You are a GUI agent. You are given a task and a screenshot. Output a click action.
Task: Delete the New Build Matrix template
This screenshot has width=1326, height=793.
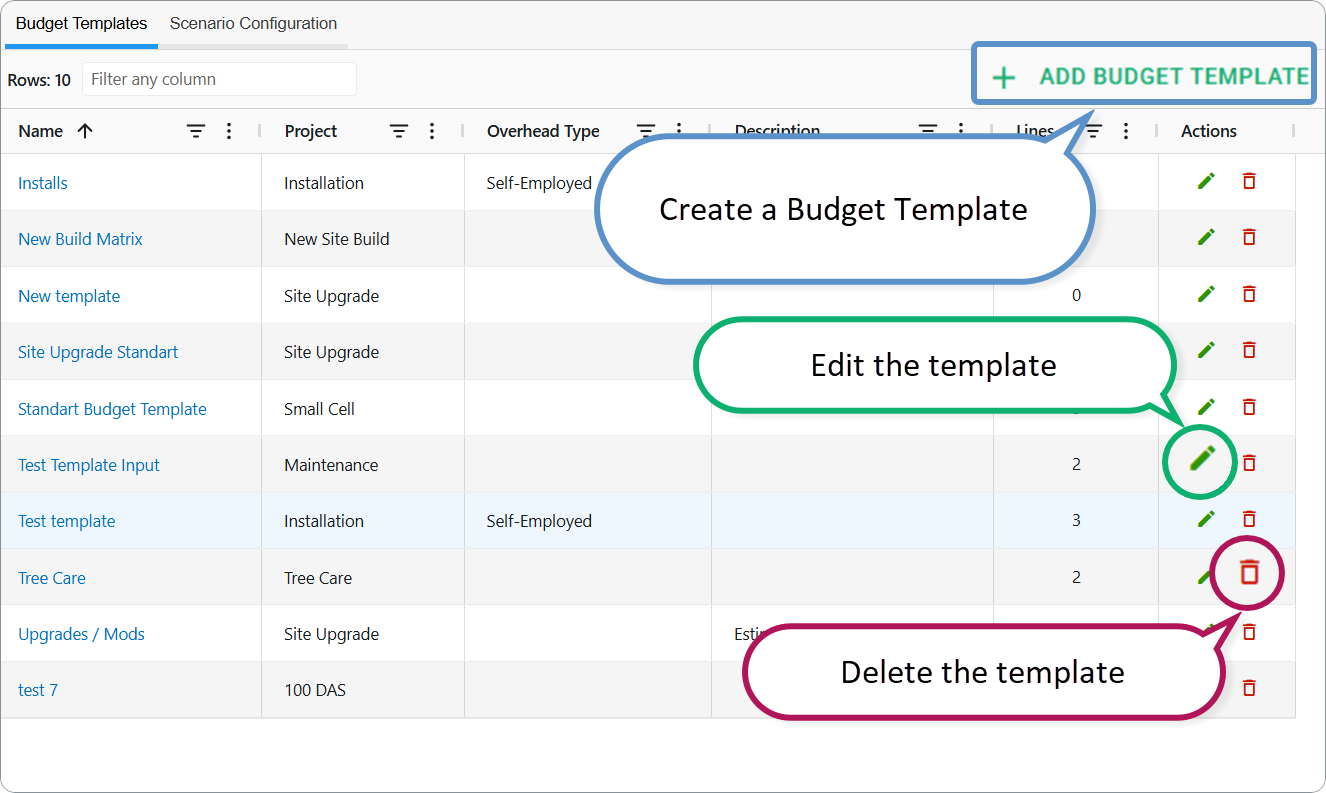tap(1249, 237)
